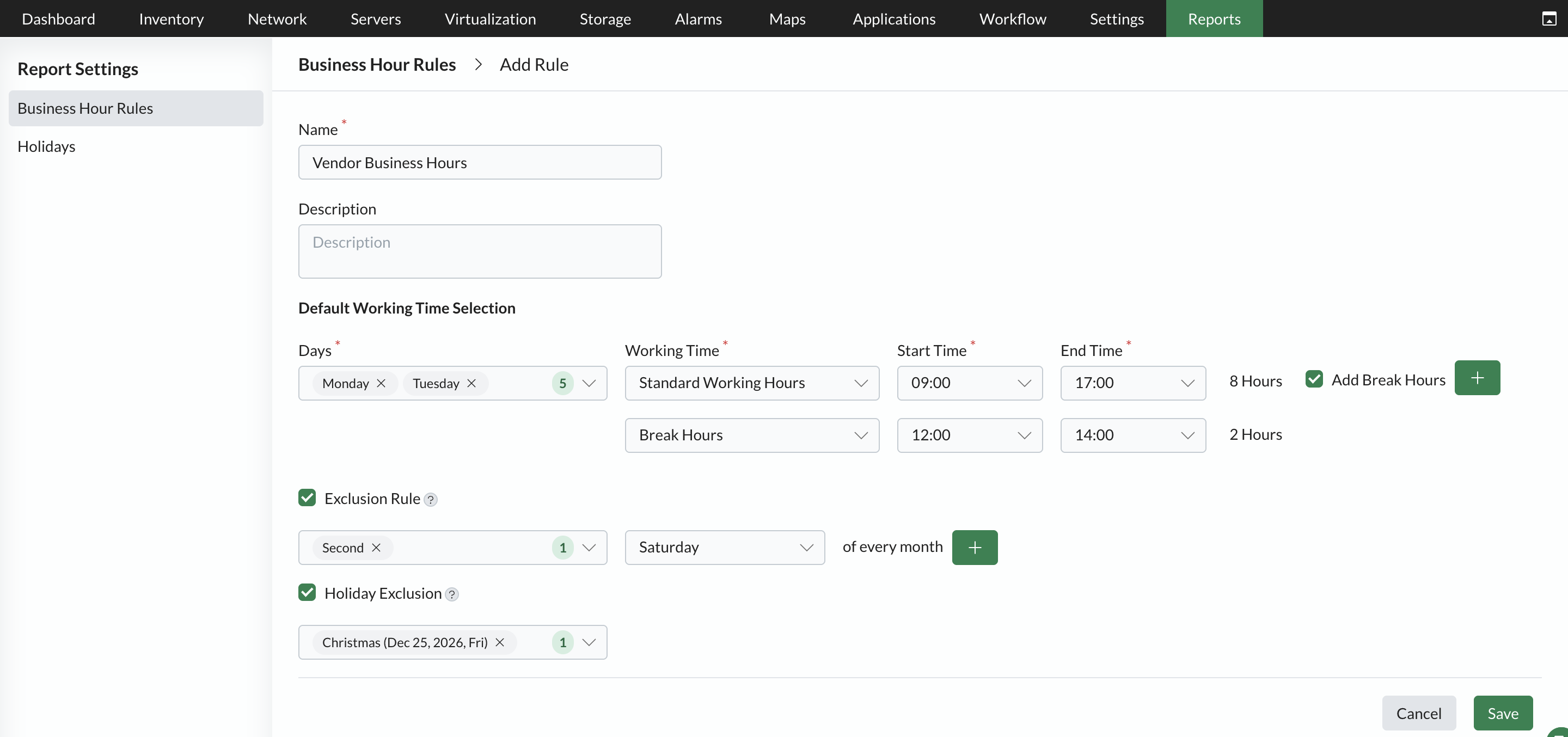Click the Add Rule breadcrumb text
The width and height of the screenshot is (1568, 737).
[x=534, y=65]
